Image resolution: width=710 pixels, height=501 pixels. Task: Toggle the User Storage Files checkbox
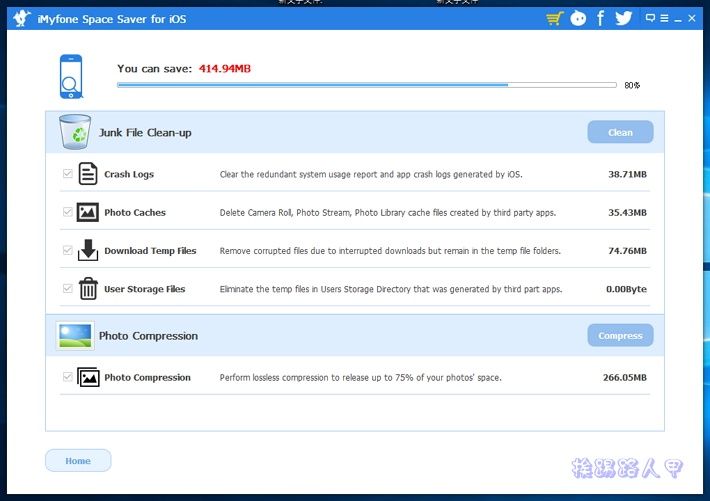pyautogui.click(x=68, y=289)
